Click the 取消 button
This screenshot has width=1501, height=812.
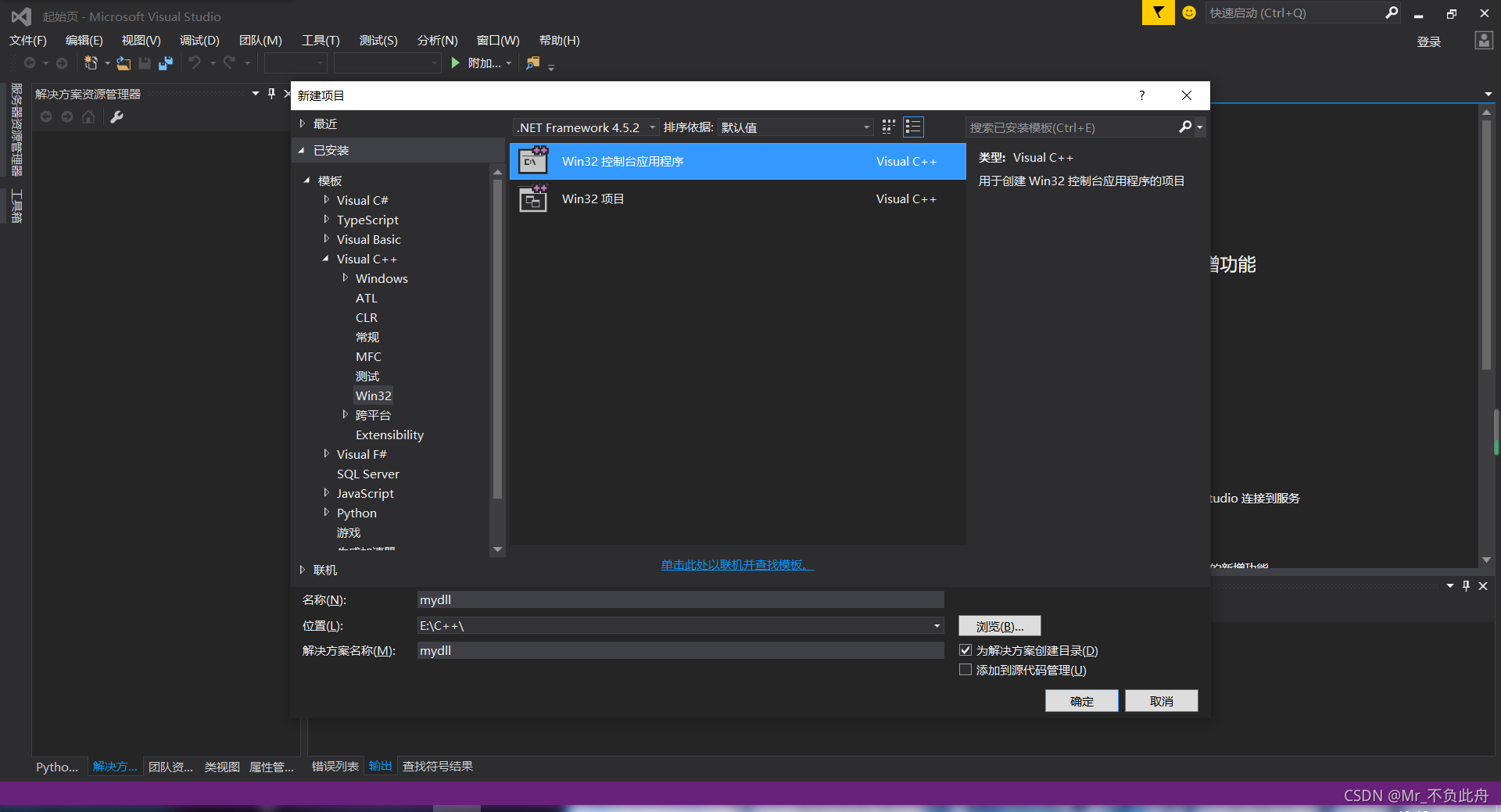point(1162,701)
